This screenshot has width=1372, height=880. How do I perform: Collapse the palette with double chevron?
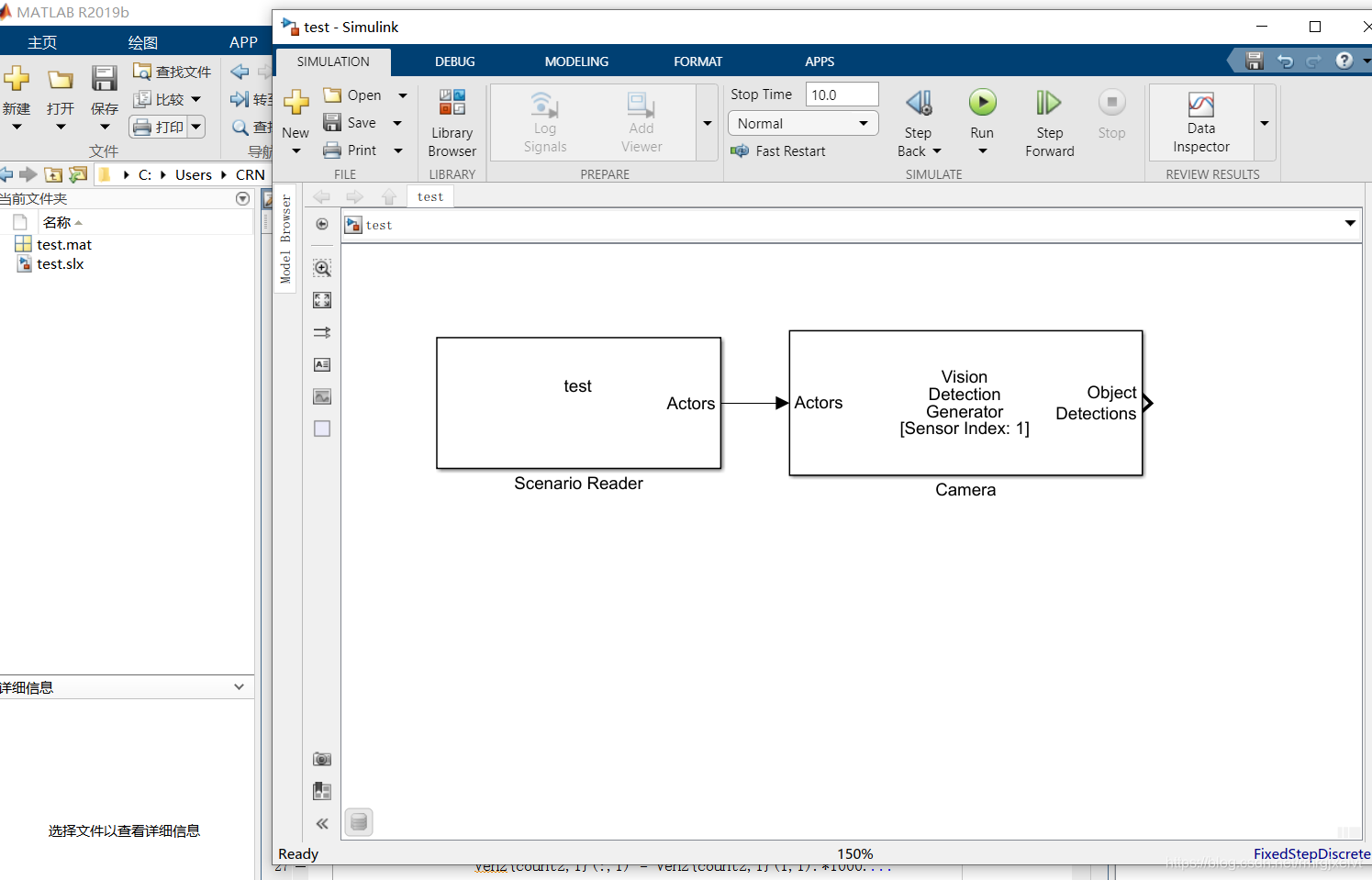point(322,824)
